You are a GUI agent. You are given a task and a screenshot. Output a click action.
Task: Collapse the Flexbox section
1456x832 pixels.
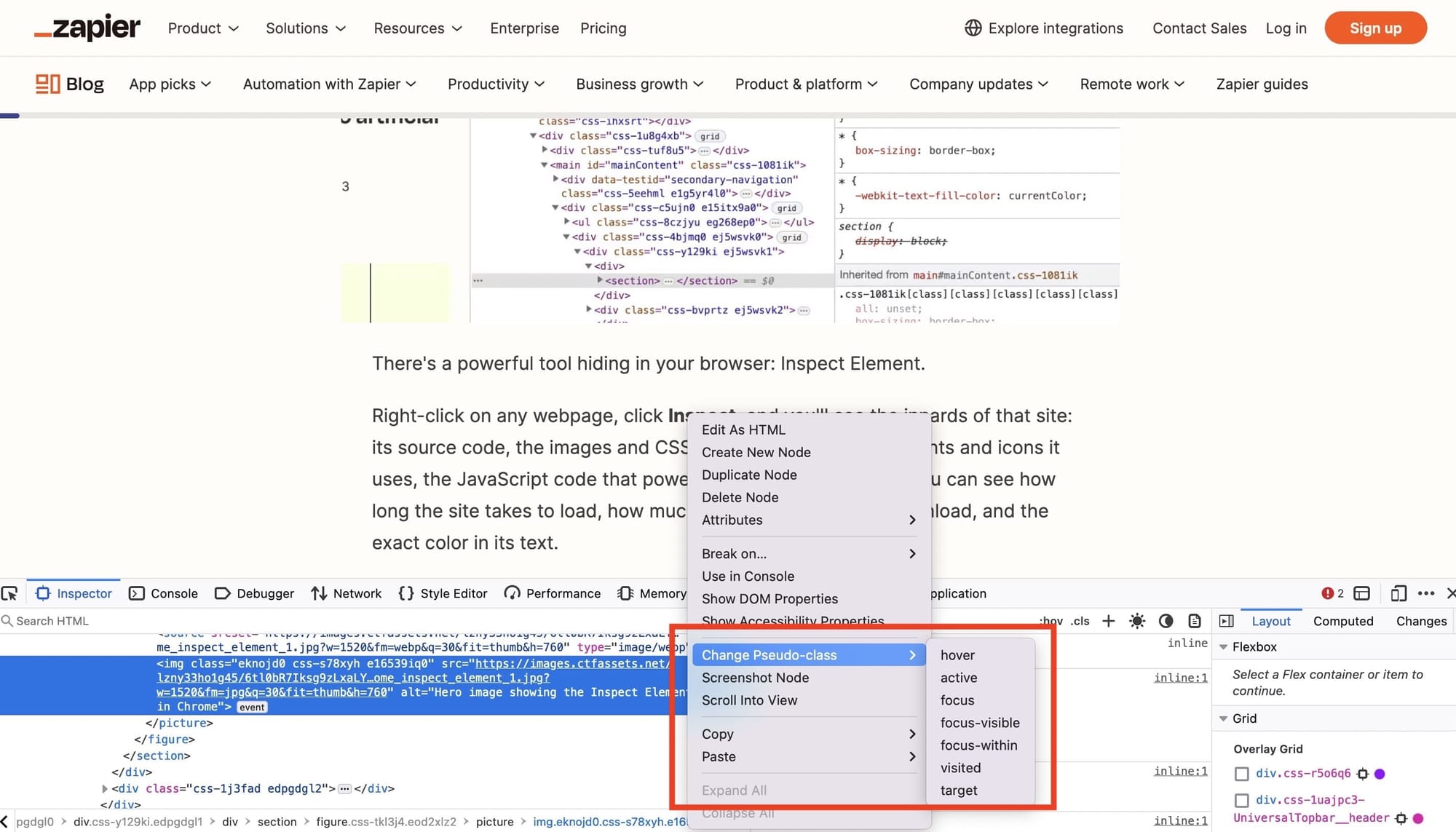coord(1224,647)
